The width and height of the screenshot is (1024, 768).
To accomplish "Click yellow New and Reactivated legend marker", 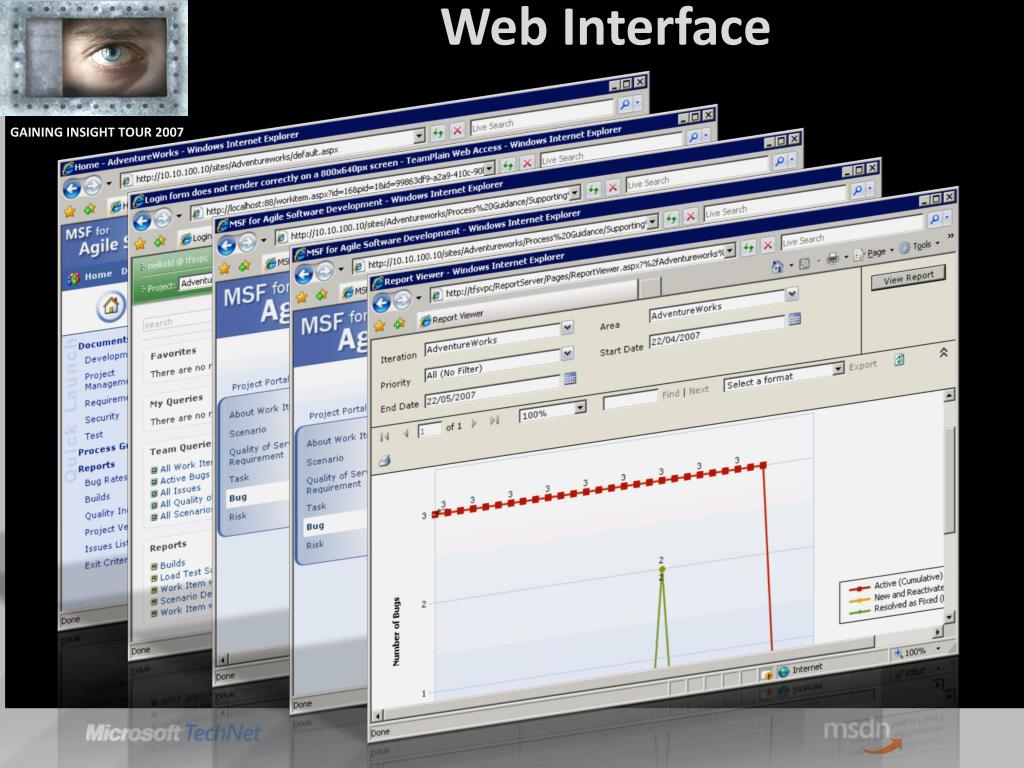I will [859, 600].
